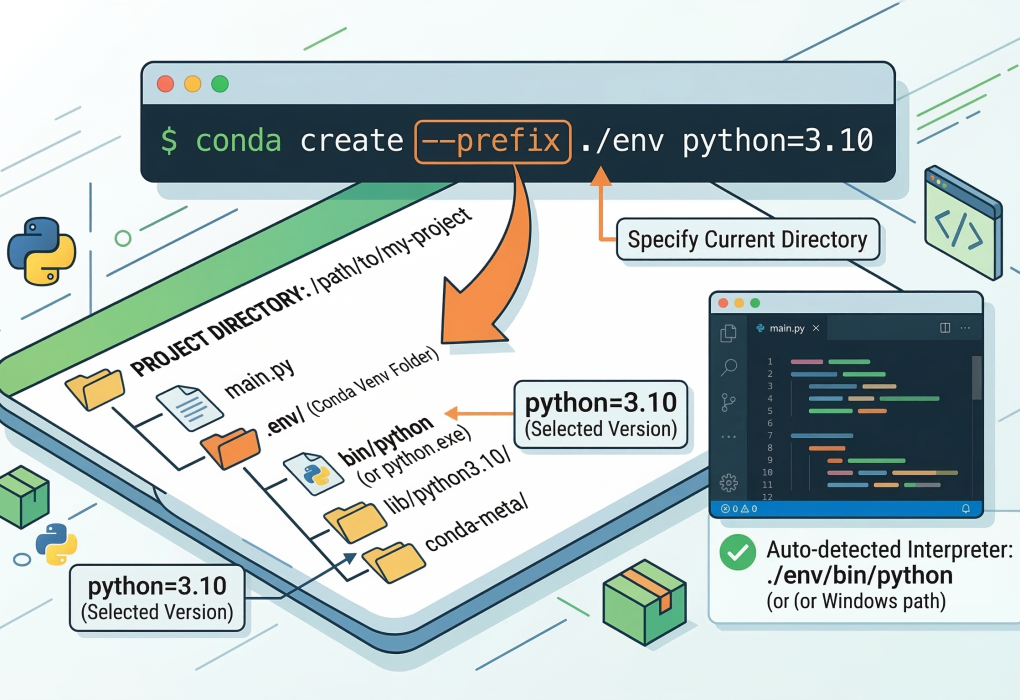Open the Explorer icon in editor sidebar
The width and height of the screenshot is (1020, 700).
[729, 334]
